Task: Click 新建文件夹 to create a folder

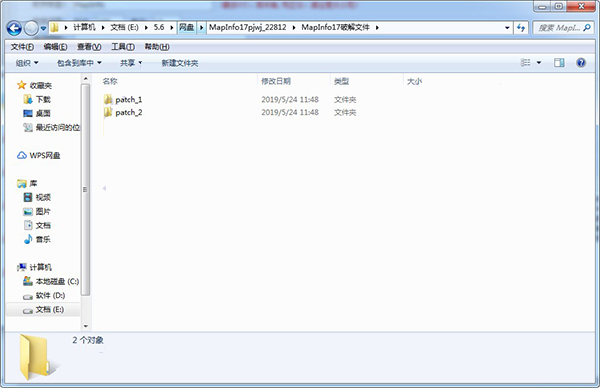Action: click(180, 63)
